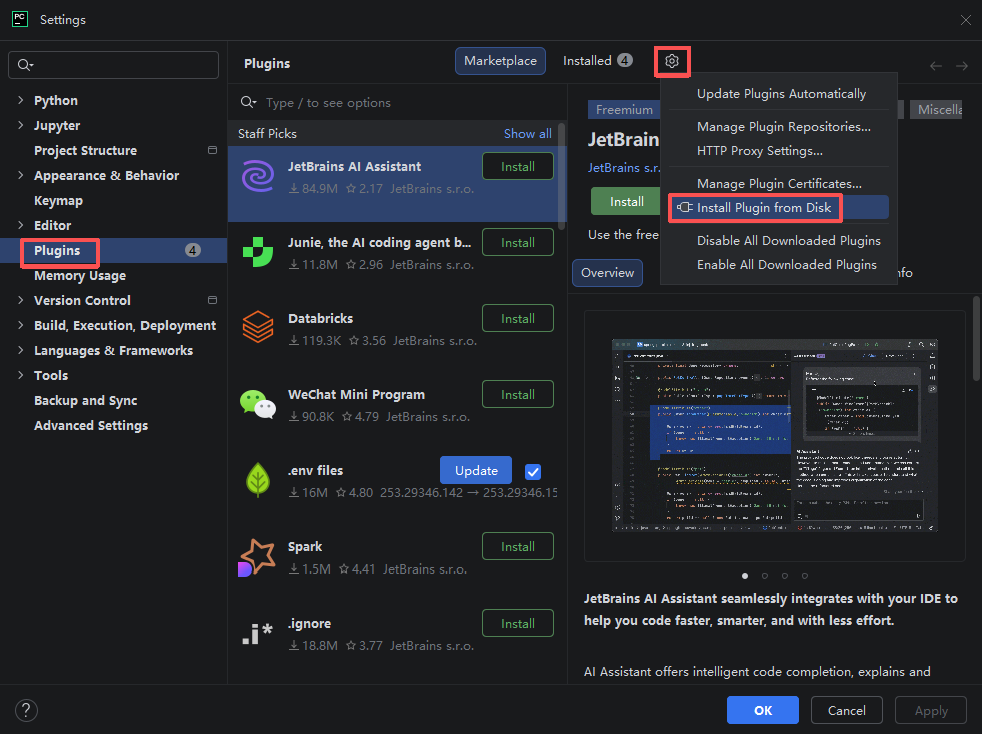Screen dimensions: 982x734
Task: Choose Install Plugin from Disk
Action: 778,208
